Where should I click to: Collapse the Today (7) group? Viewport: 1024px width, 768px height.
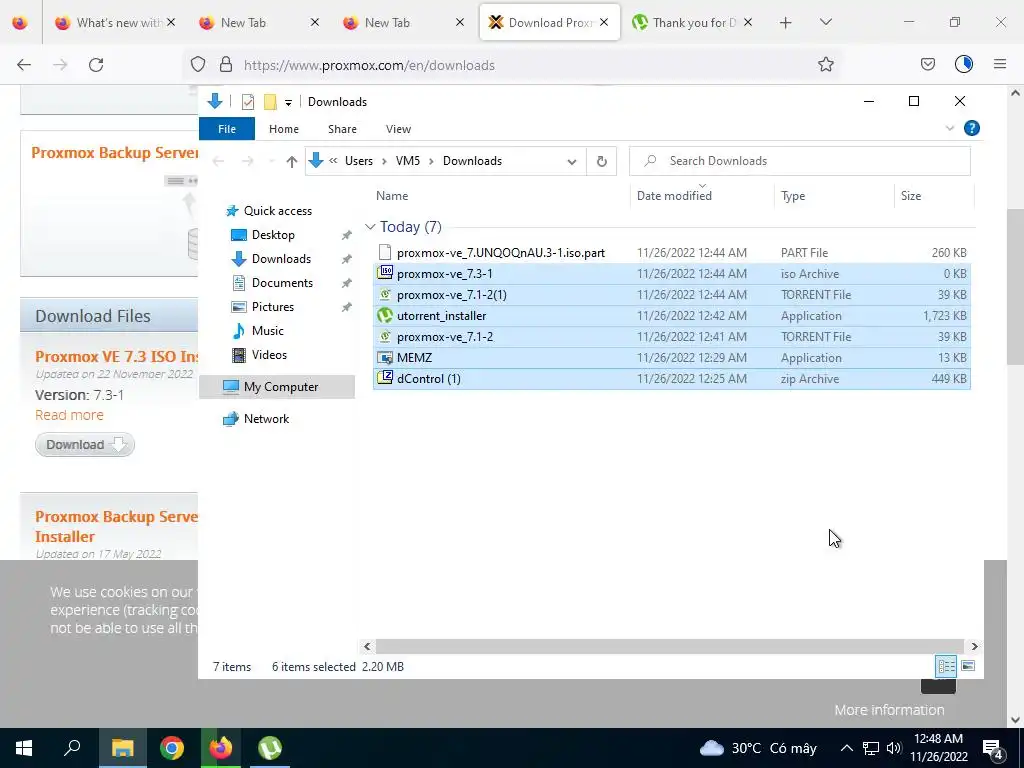tap(370, 227)
